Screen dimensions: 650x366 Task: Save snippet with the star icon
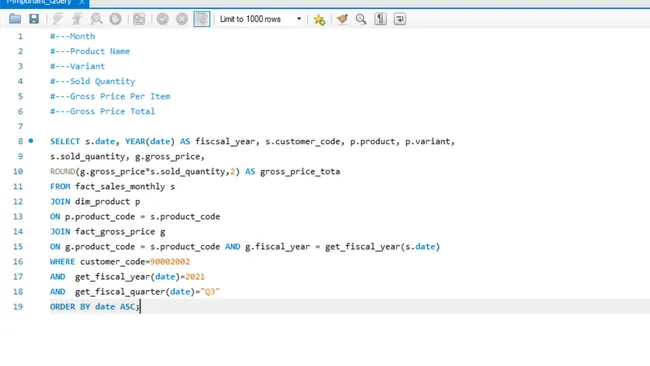pos(319,19)
